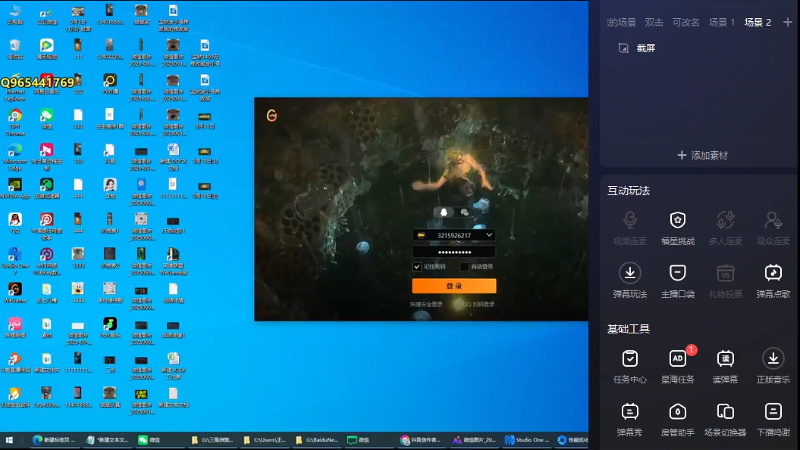Screen dimensions: 800x450
Task: Open the 观众连麦 icon
Action: [773, 220]
